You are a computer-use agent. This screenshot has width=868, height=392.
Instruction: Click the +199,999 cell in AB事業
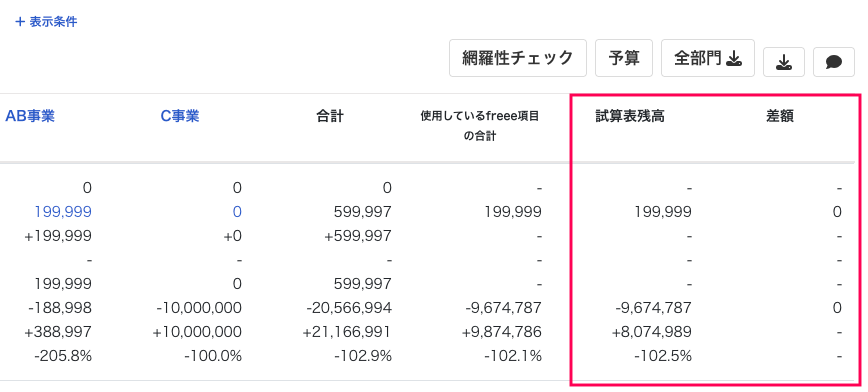click(58, 236)
